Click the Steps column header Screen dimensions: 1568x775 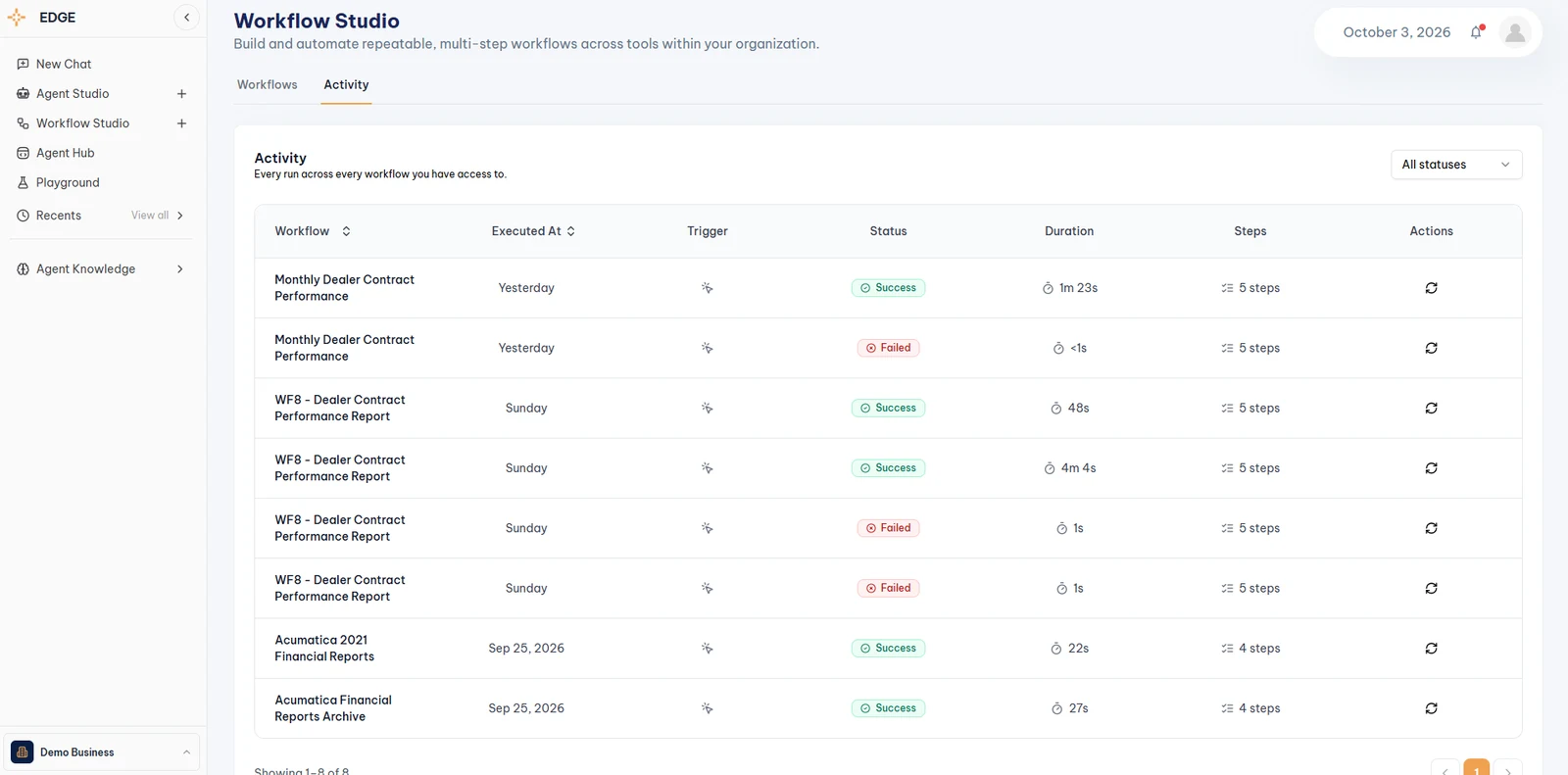coord(1249,231)
